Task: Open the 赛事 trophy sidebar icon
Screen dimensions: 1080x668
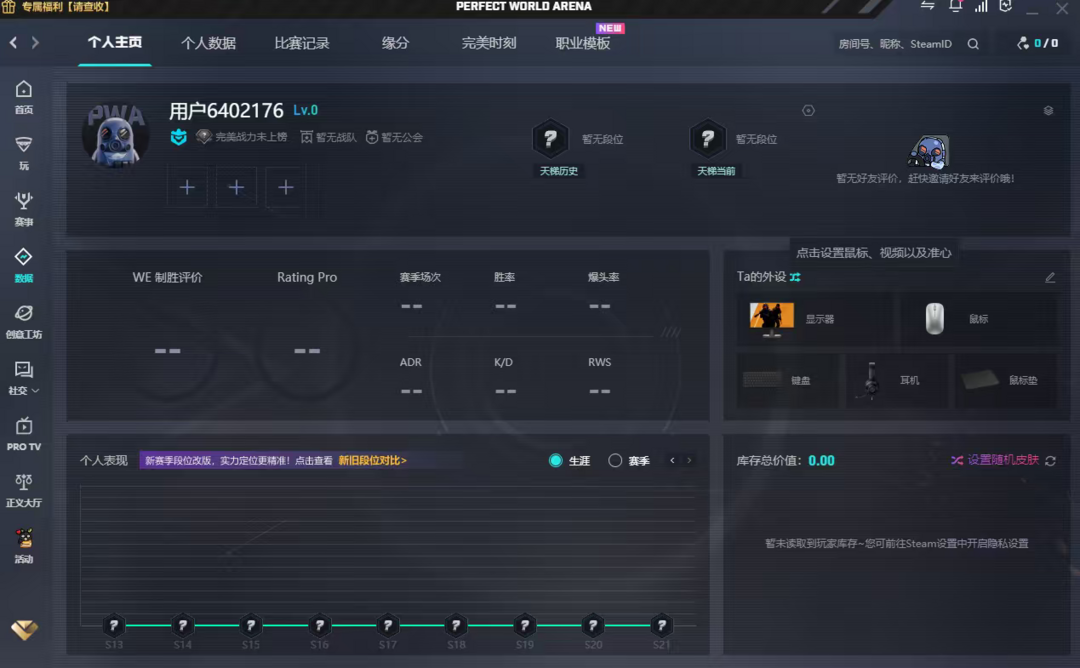Action: pyautogui.click(x=24, y=208)
